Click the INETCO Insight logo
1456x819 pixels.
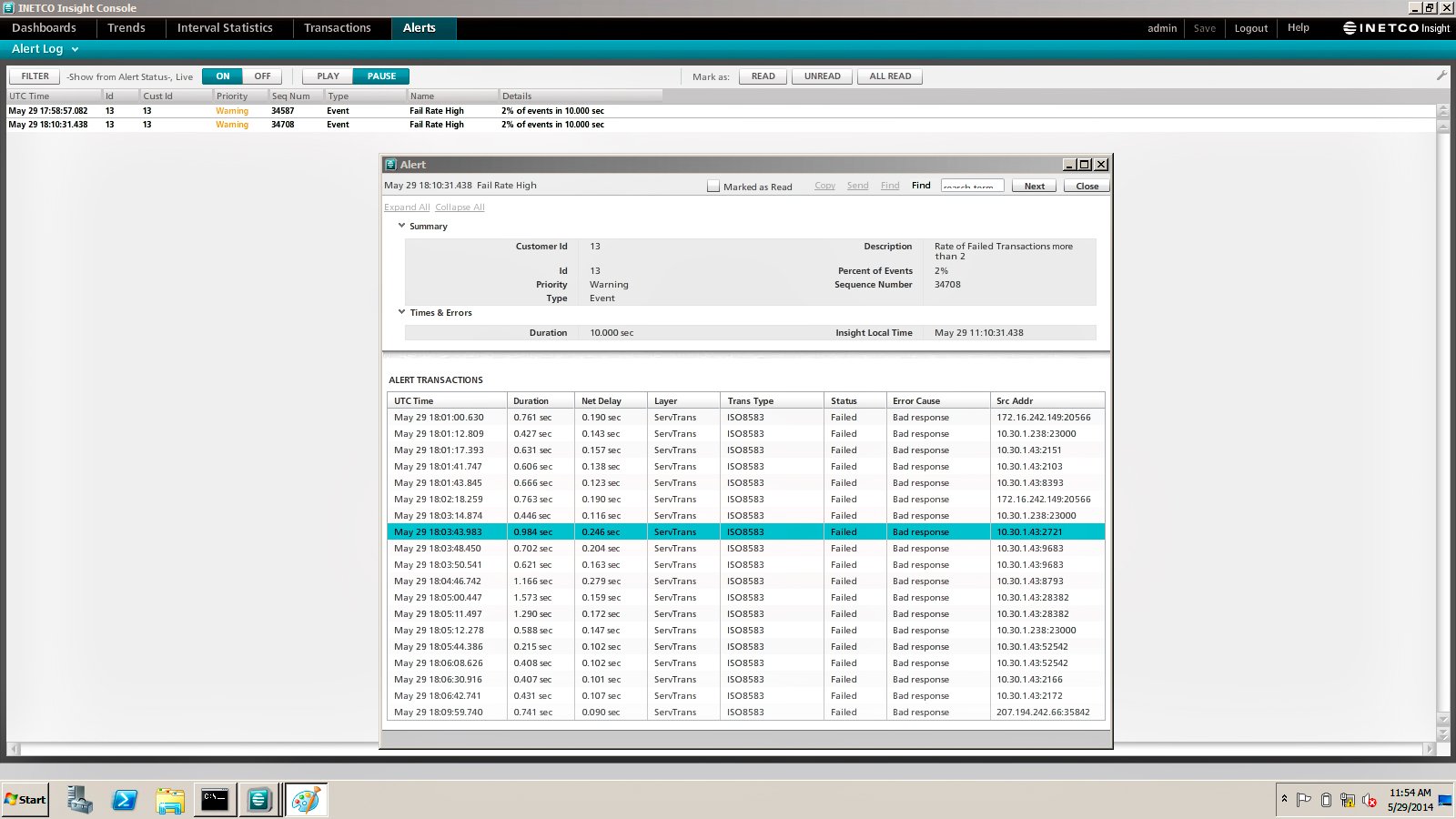pyautogui.click(x=1397, y=28)
